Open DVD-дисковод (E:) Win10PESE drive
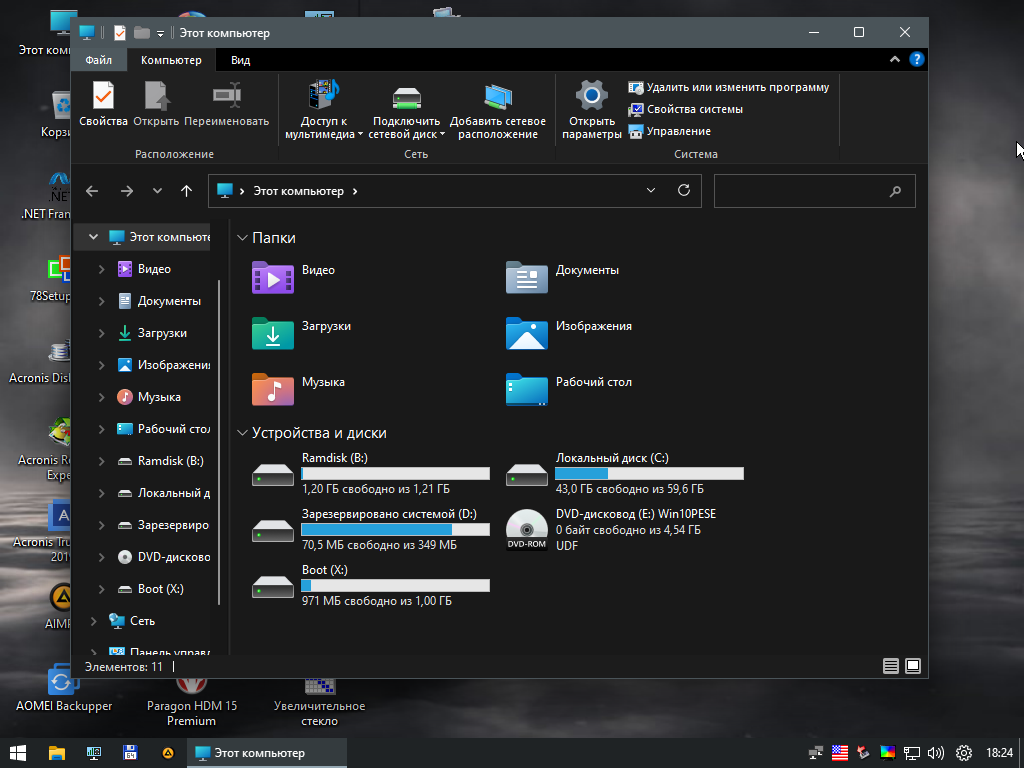This screenshot has width=1024, height=768. coord(526,529)
